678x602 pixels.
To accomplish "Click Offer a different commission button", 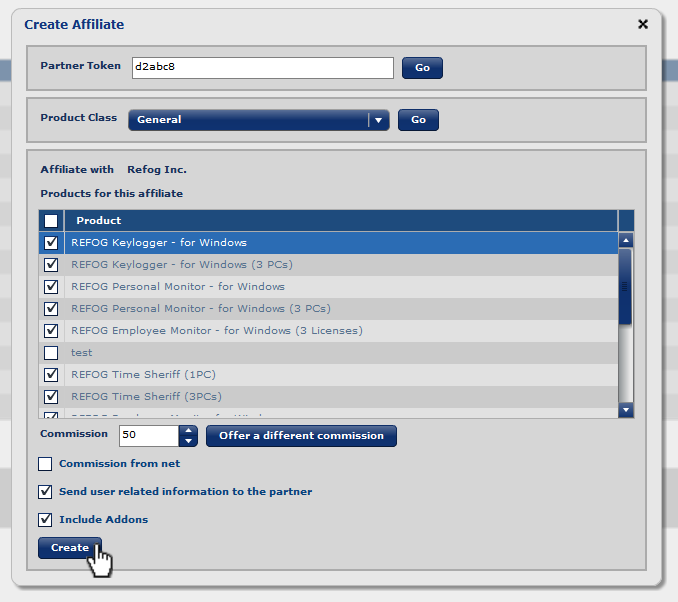I will coord(301,436).
